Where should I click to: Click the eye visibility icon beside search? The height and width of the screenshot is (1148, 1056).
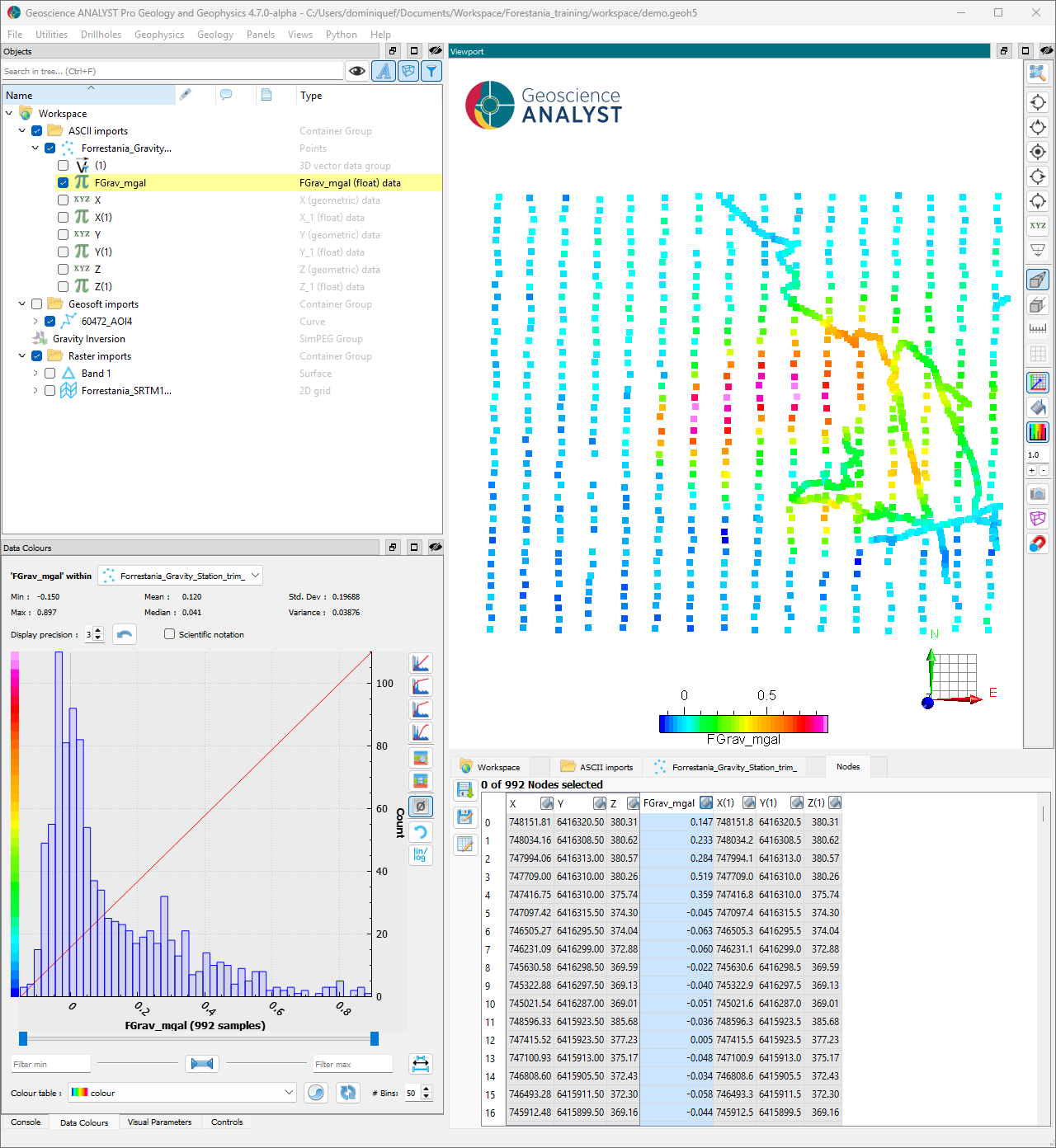(356, 71)
